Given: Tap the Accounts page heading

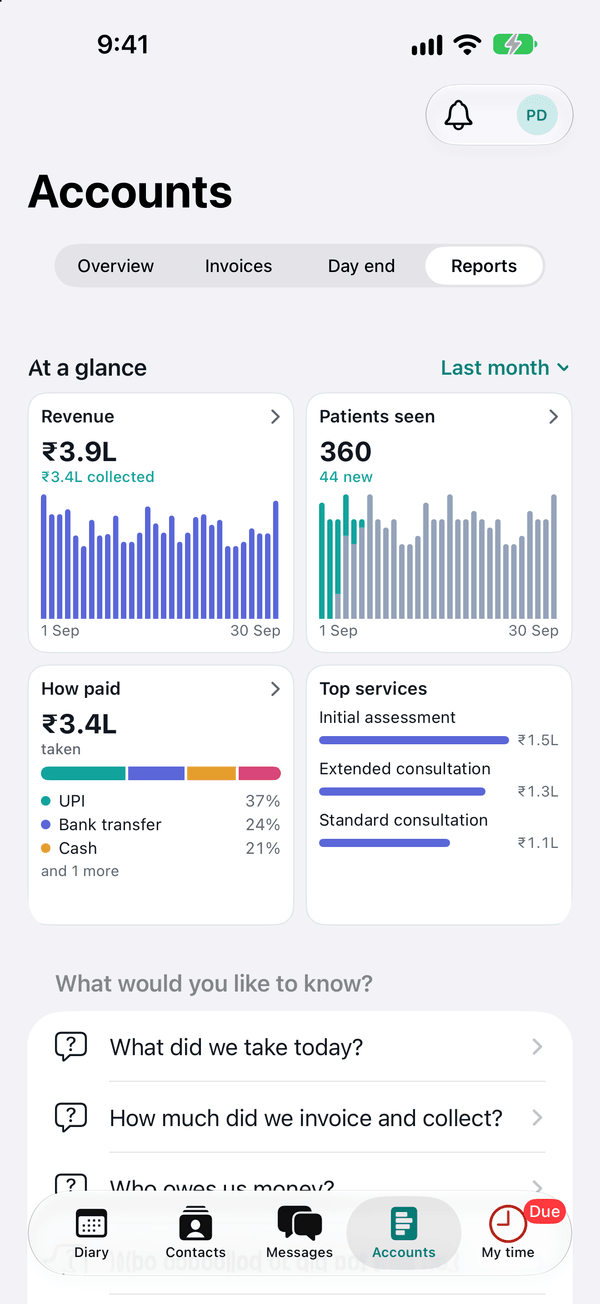Looking at the screenshot, I should pyautogui.click(x=130, y=192).
